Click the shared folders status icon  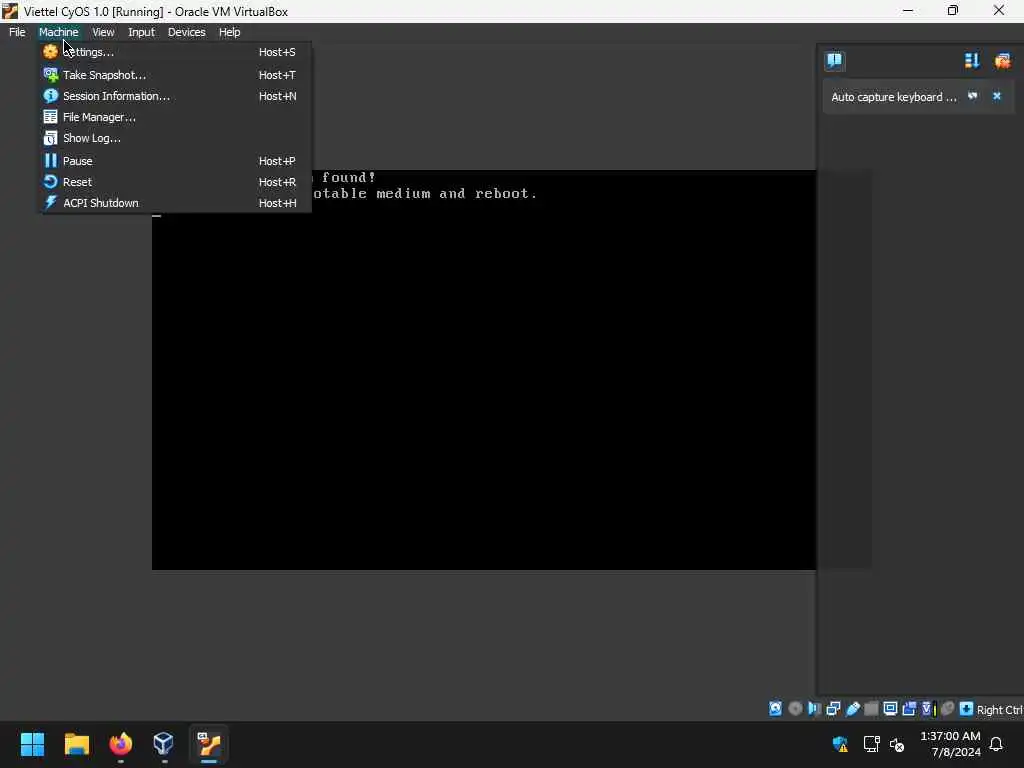pyautogui.click(x=871, y=709)
